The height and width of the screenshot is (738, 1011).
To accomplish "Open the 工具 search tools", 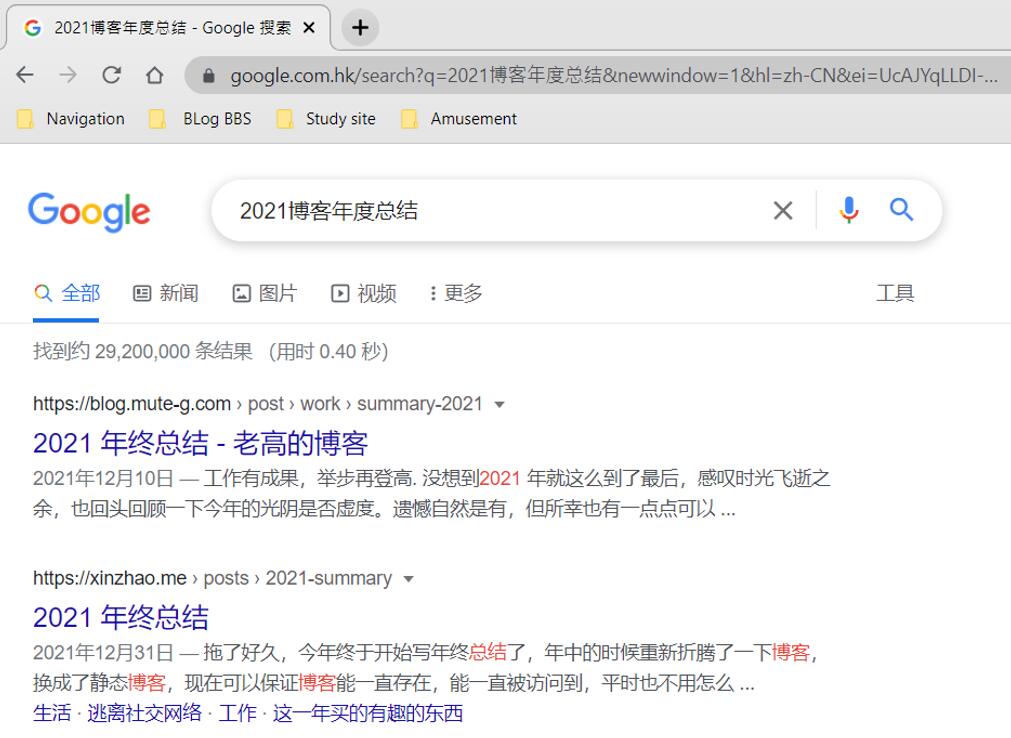I will pyautogui.click(x=894, y=293).
